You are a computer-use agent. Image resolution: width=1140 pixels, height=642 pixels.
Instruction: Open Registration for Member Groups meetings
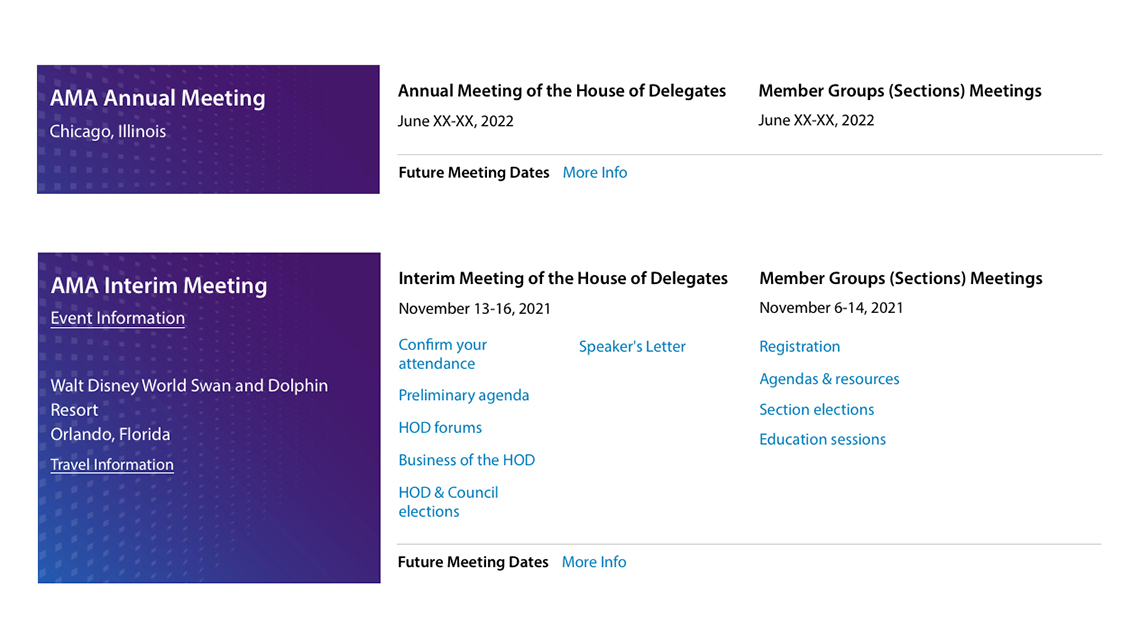[x=799, y=347]
